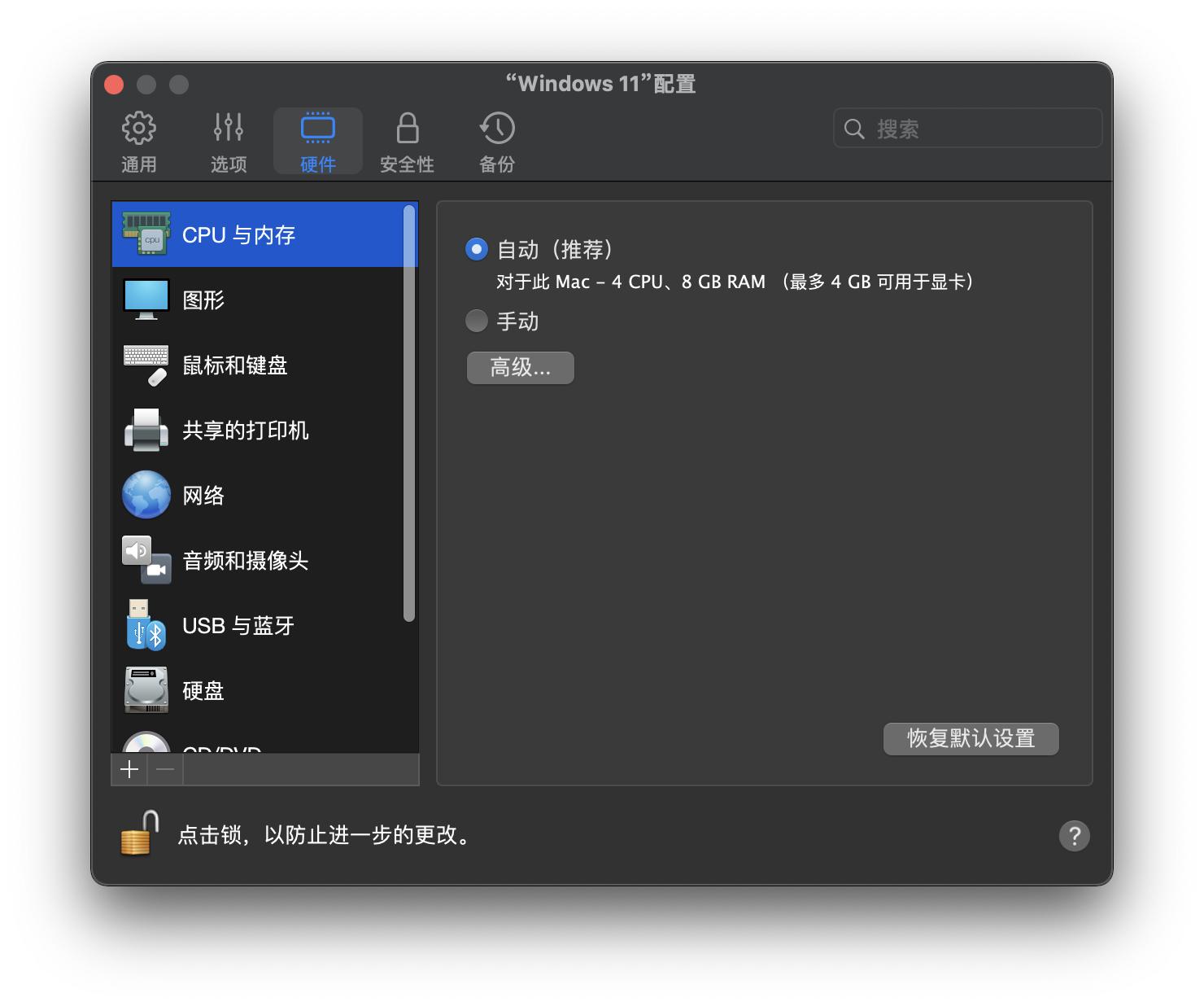Select the 自动（推荐）option
Viewport: 1204px width, 1006px height.
[476, 249]
